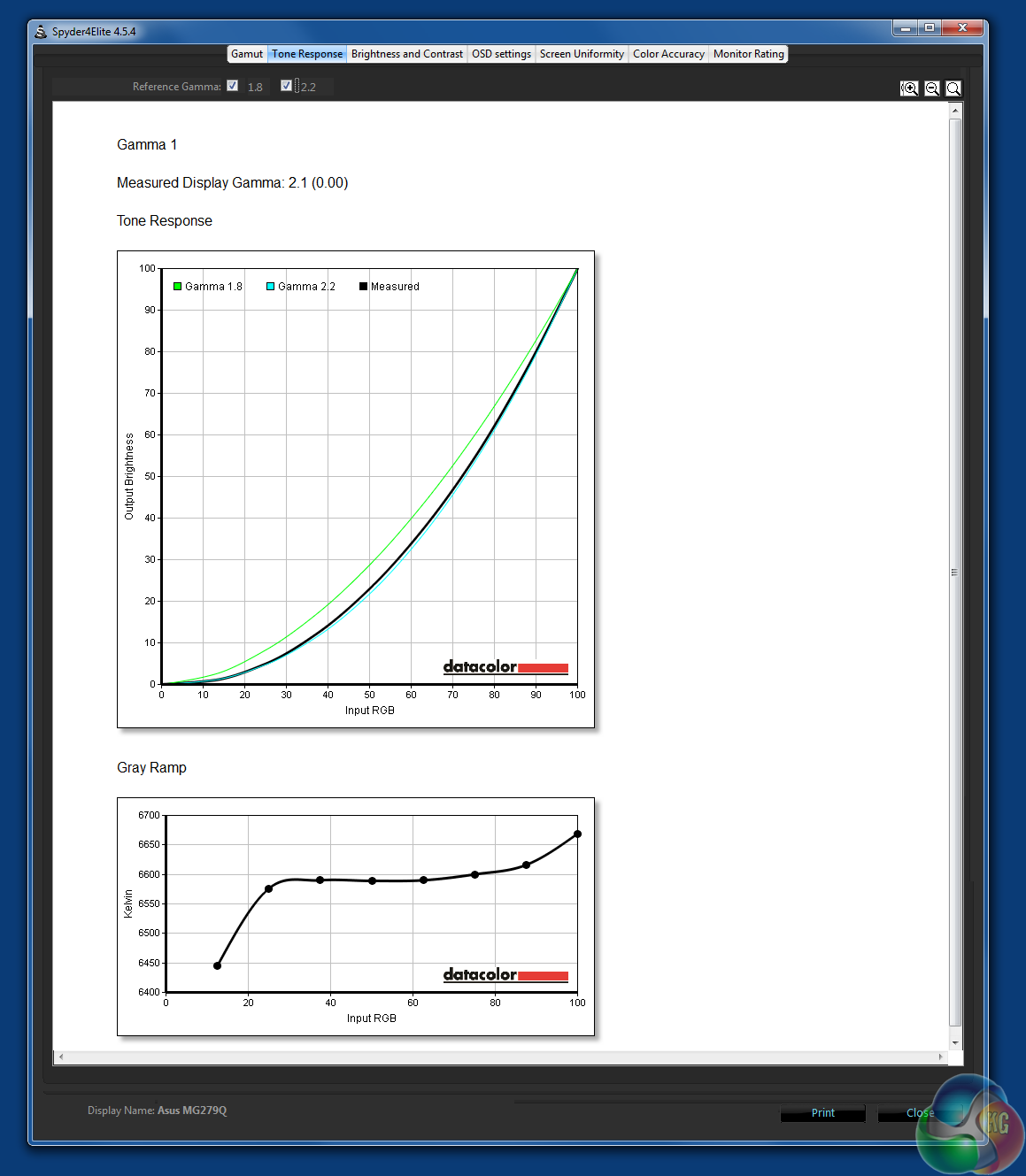Click the gray ramp point at input 100
The height and width of the screenshot is (1176, 1026).
(577, 834)
